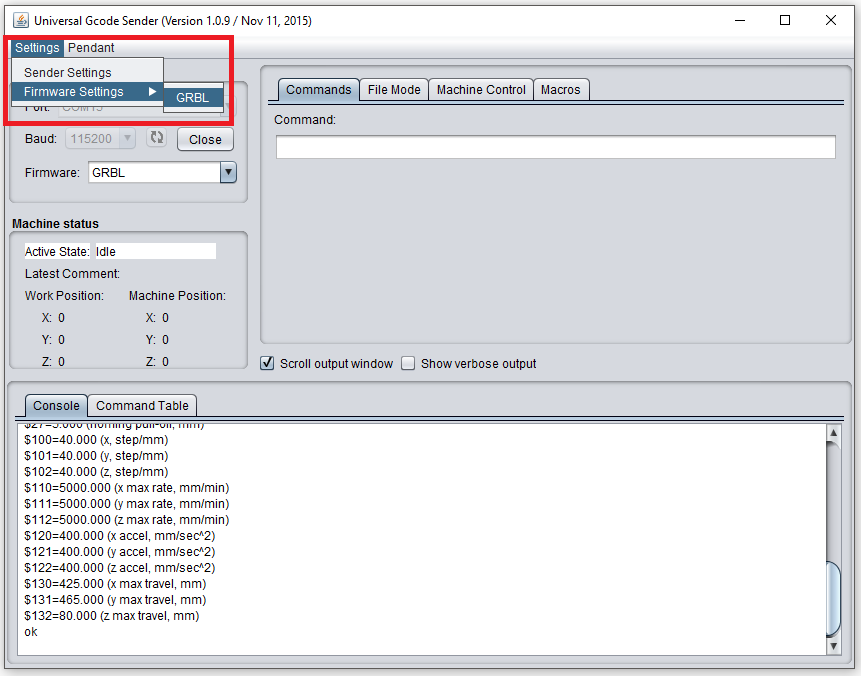
Task: Click the $132=80.000 z max travel line
Action: pos(111,616)
